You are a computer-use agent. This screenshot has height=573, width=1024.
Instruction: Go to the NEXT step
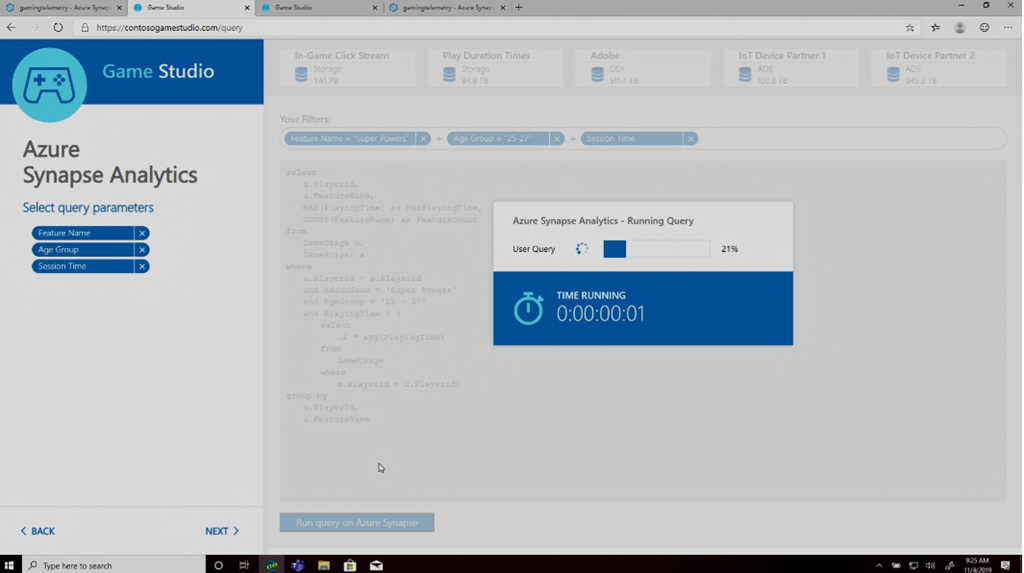[x=222, y=531]
